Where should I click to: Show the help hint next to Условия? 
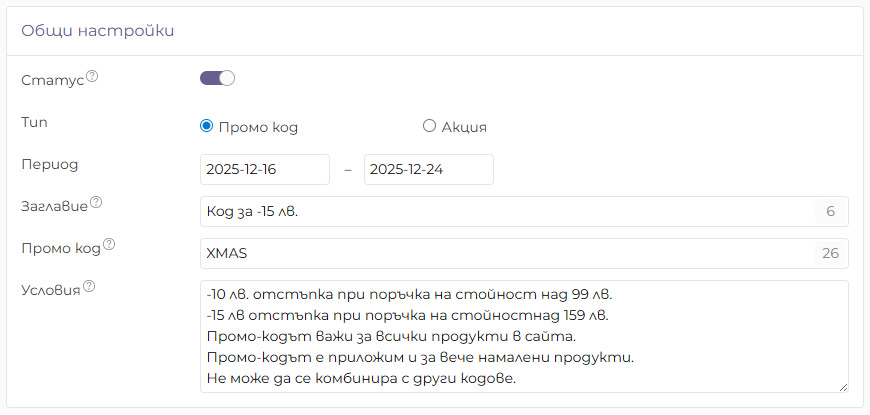pos(89,287)
